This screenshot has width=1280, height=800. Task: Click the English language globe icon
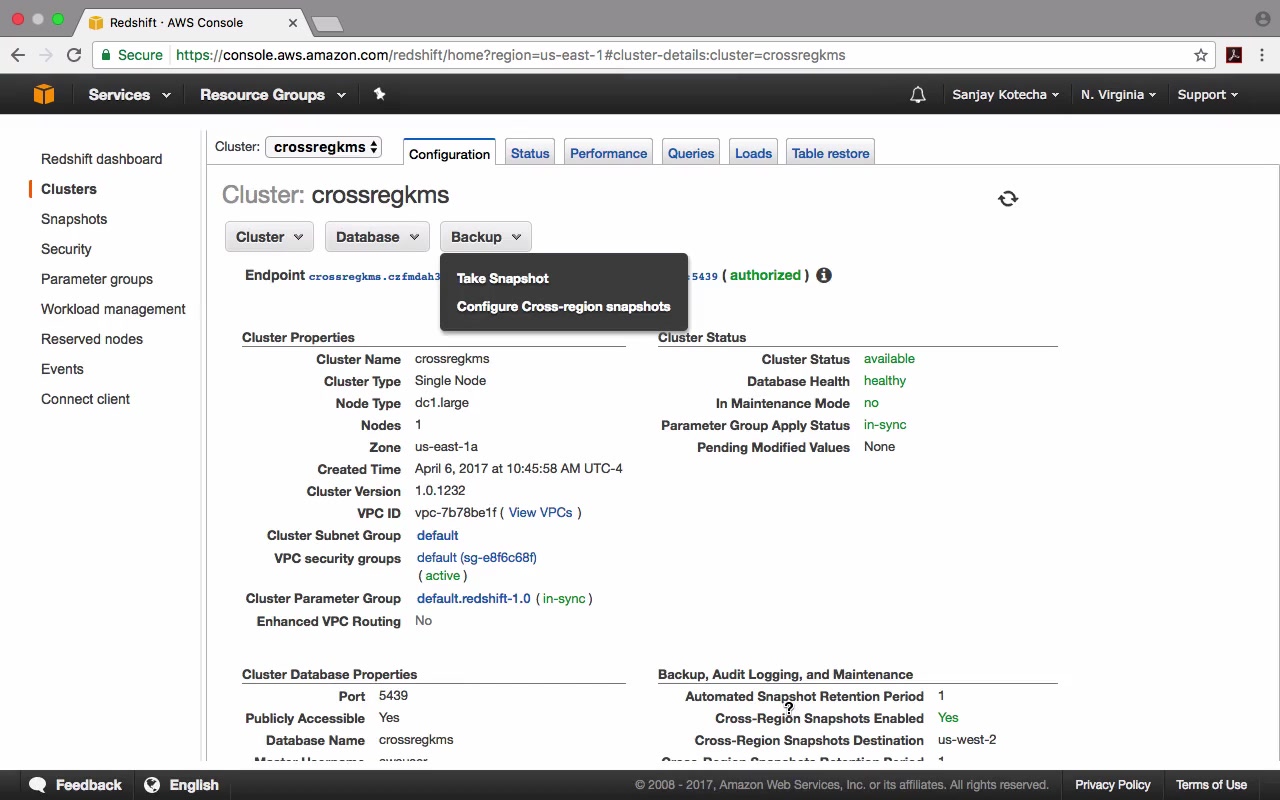click(152, 785)
